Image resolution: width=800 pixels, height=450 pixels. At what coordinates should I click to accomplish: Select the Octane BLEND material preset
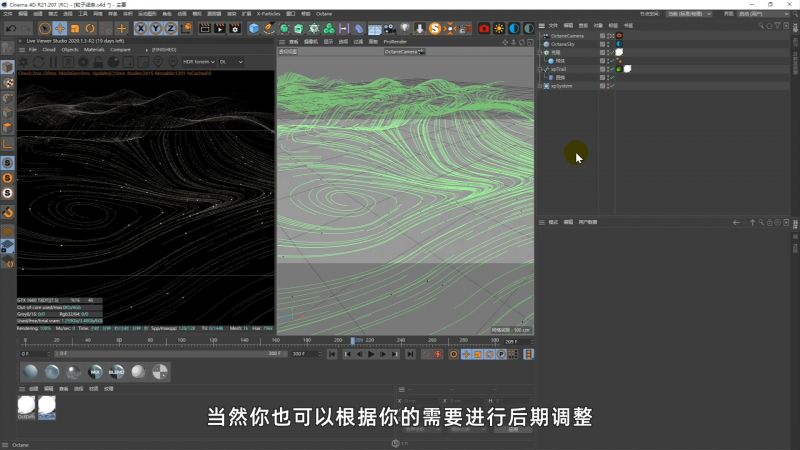pos(116,372)
